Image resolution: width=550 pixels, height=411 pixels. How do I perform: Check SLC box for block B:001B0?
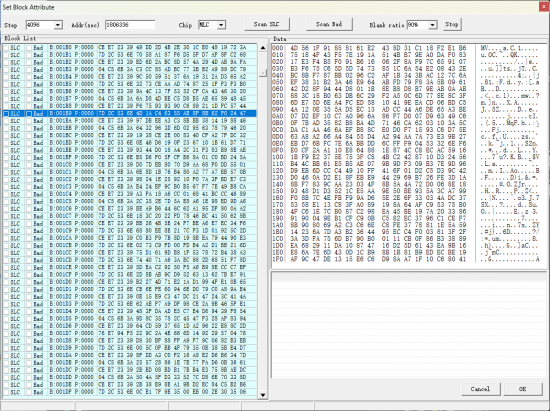point(6,48)
